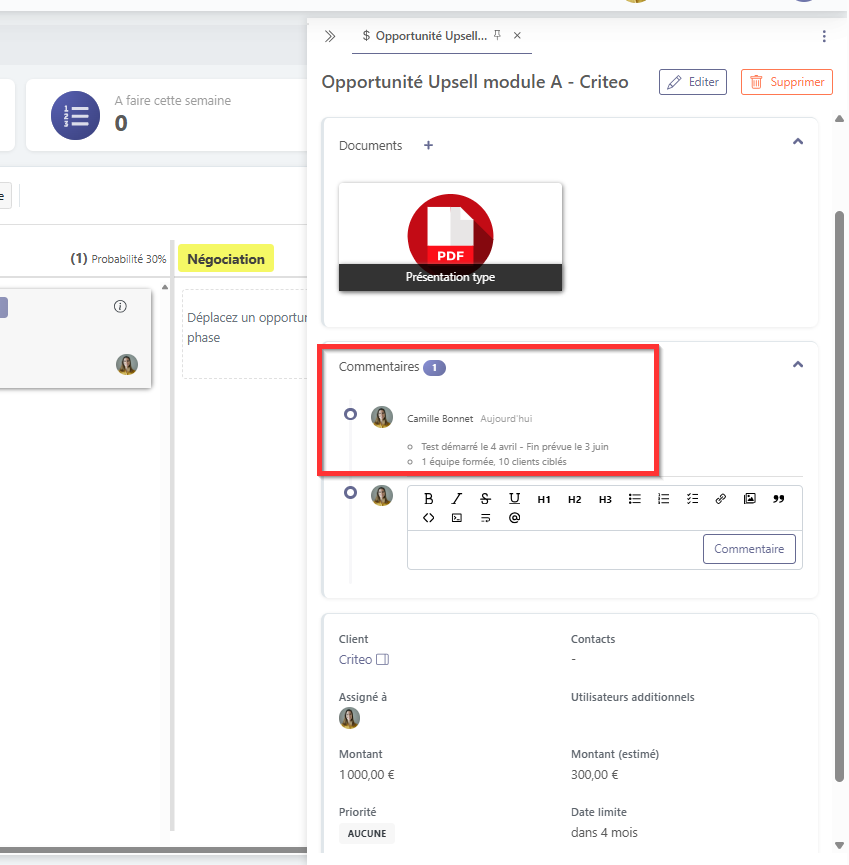Insert an image in comment editor
The image size is (849, 865).
[750, 499]
